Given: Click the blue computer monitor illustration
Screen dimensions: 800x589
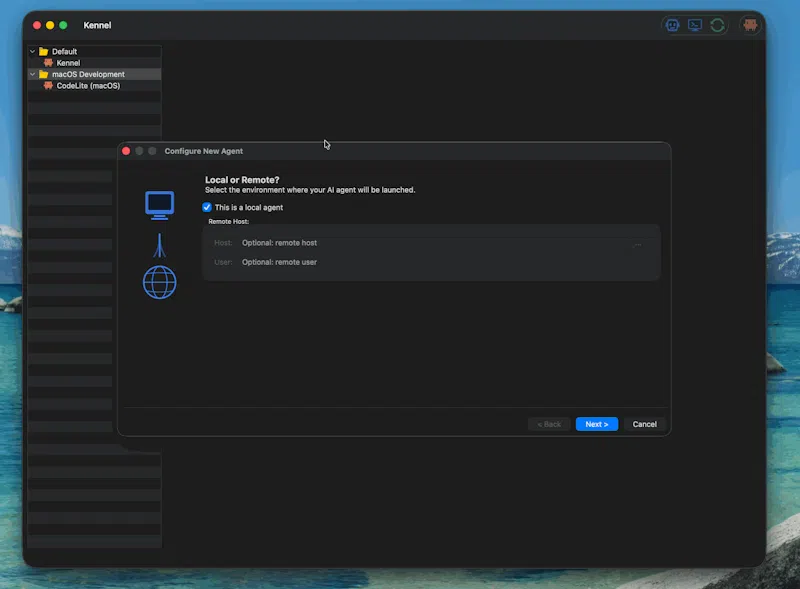Looking at the screenshot, I should pyautogui.click(x=160, y=205).
